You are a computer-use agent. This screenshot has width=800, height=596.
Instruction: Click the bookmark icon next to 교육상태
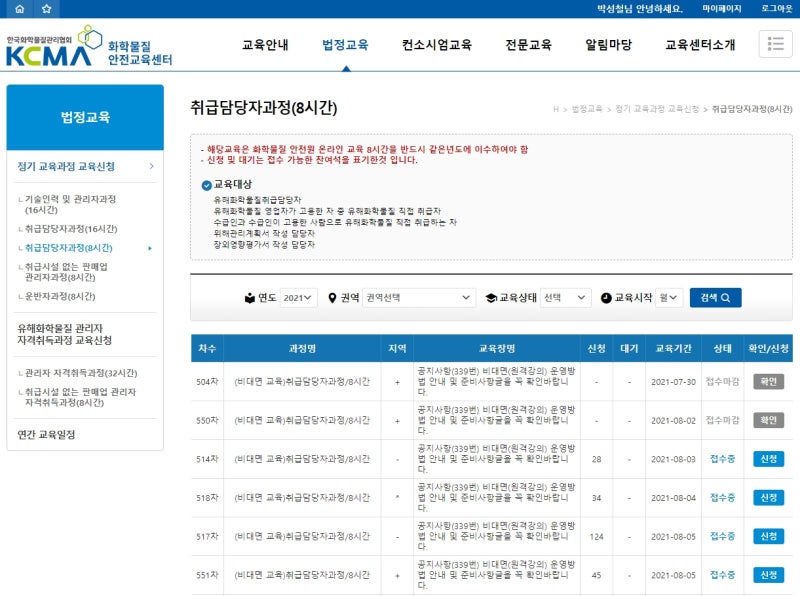tap(490, 296)
